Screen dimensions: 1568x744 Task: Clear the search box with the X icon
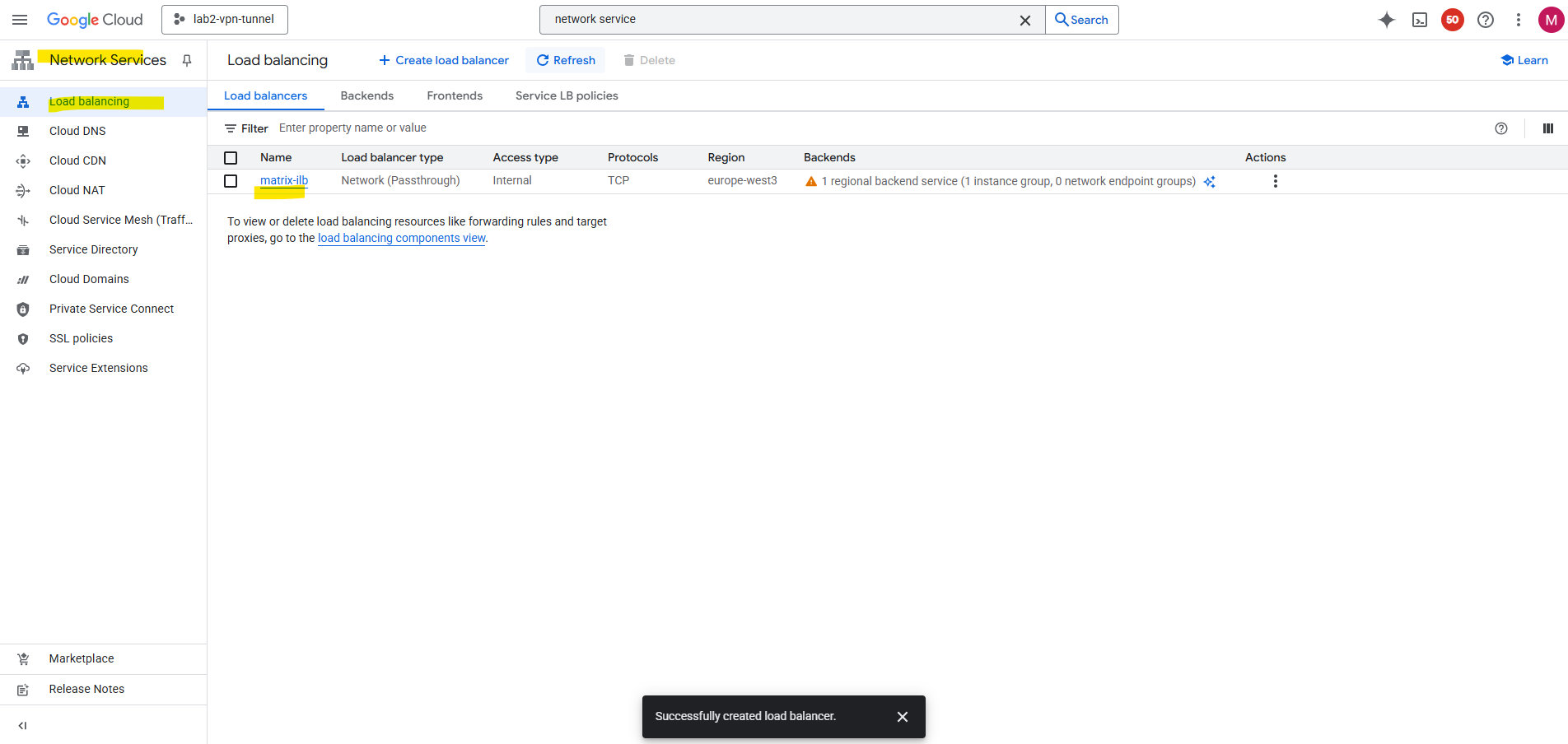1025,21
